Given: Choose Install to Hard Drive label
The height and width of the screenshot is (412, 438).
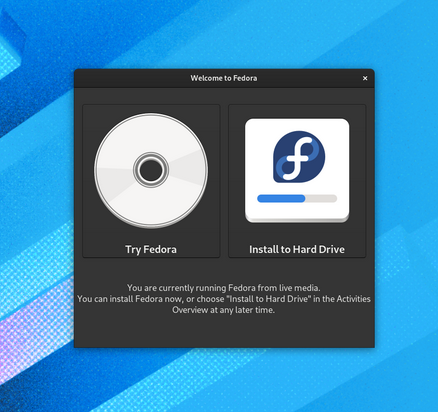Looking at the screenshot, I should click(297, 249).
